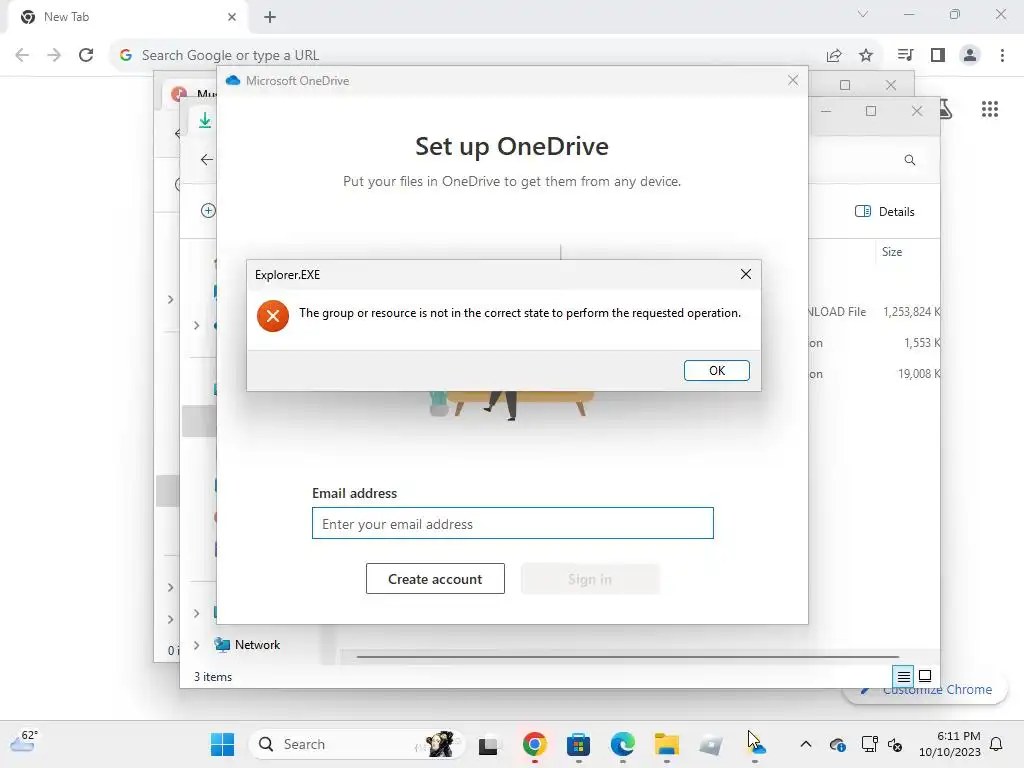Click the taskbar Search box
Viewport: 1024px width, 768px height.
(356, 744)
